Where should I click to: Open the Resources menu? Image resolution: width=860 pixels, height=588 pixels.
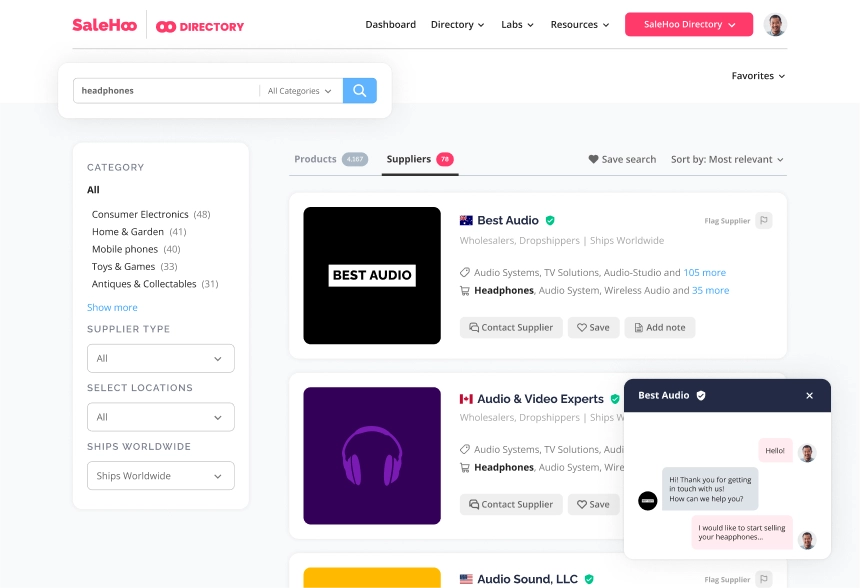pos(580,25)
